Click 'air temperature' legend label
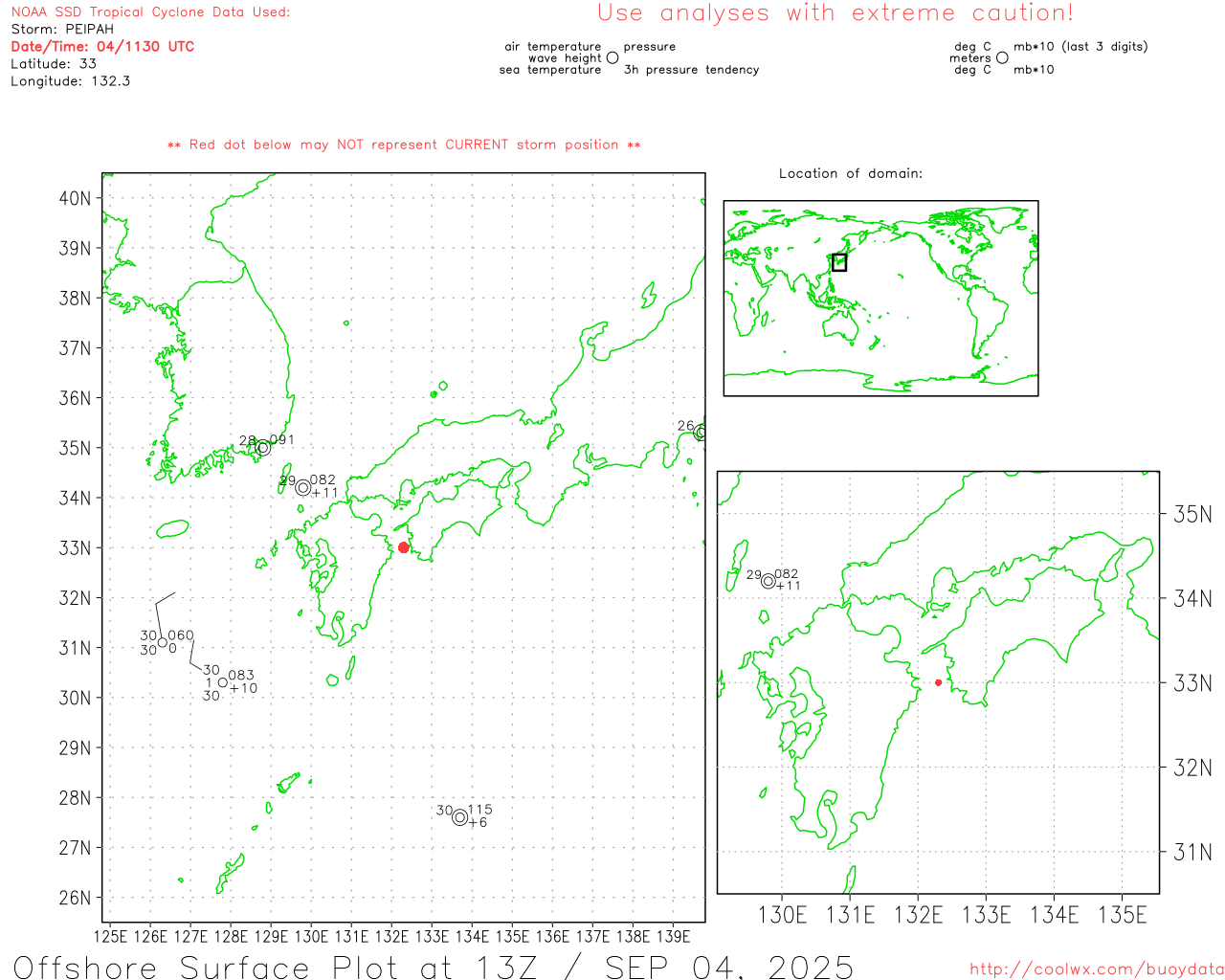 point(553,46)
